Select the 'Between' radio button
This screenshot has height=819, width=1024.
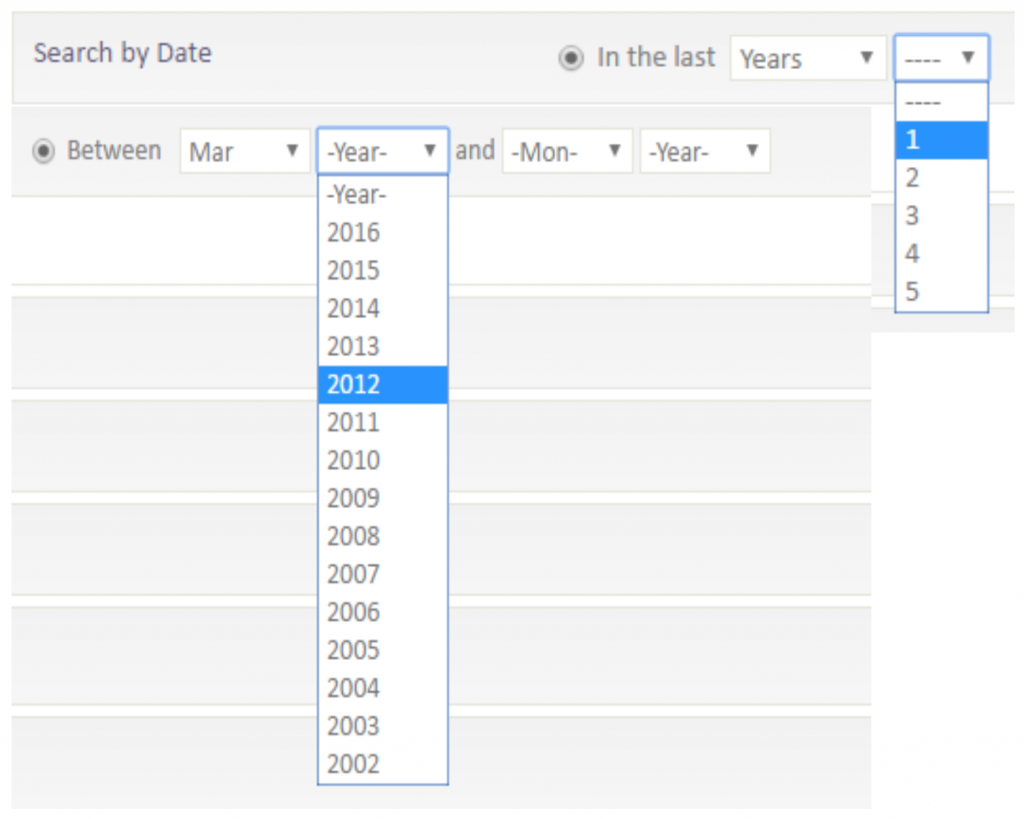pyautogui.click(x=44, y=152)
